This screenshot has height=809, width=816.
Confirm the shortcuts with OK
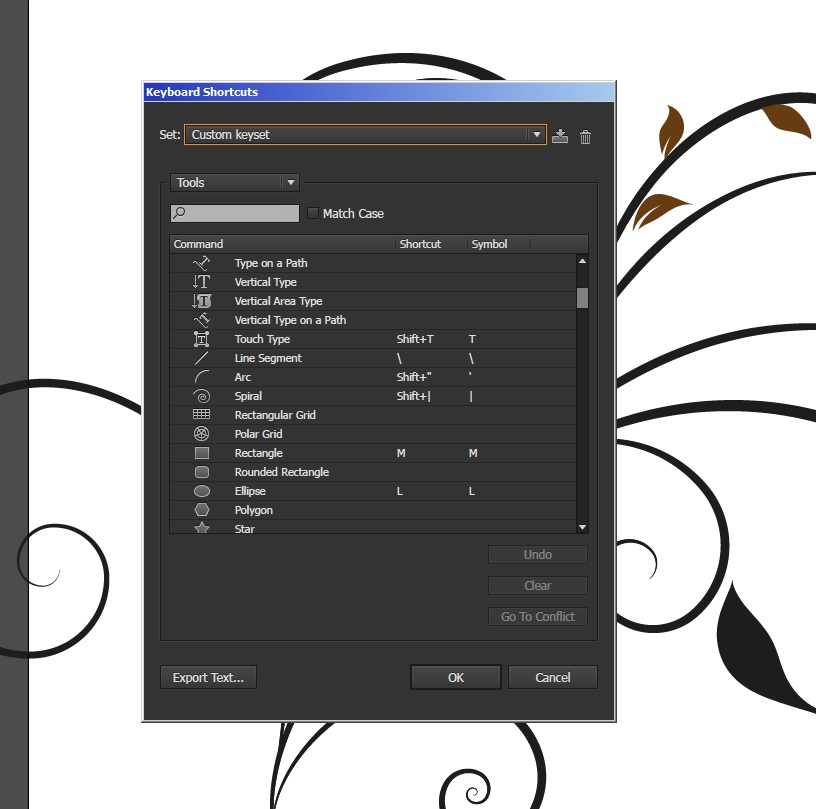point(456,677)
